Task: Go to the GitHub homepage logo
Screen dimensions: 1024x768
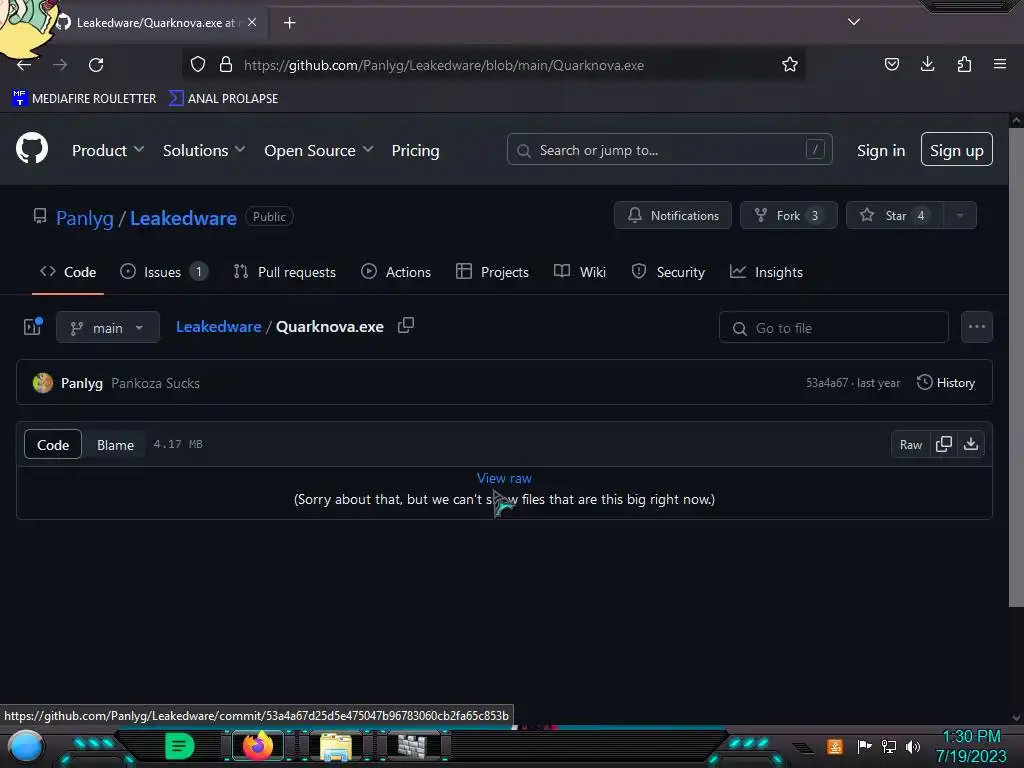Action: (32, 148)
